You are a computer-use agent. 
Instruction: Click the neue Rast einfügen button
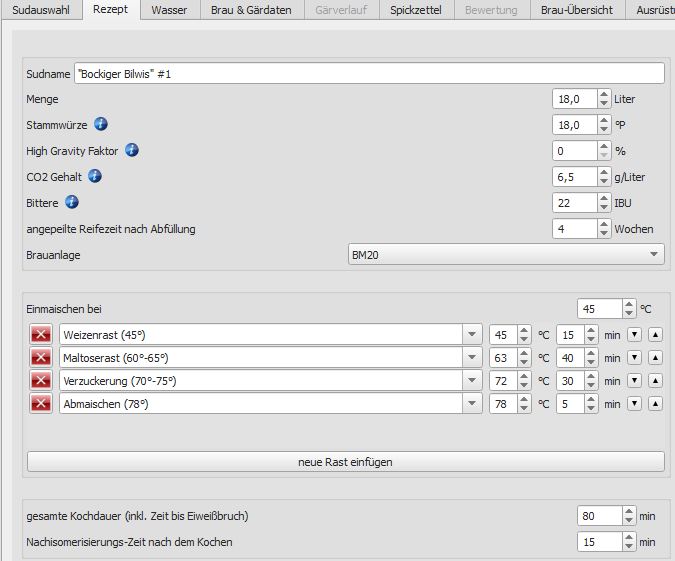coord(345,462)
